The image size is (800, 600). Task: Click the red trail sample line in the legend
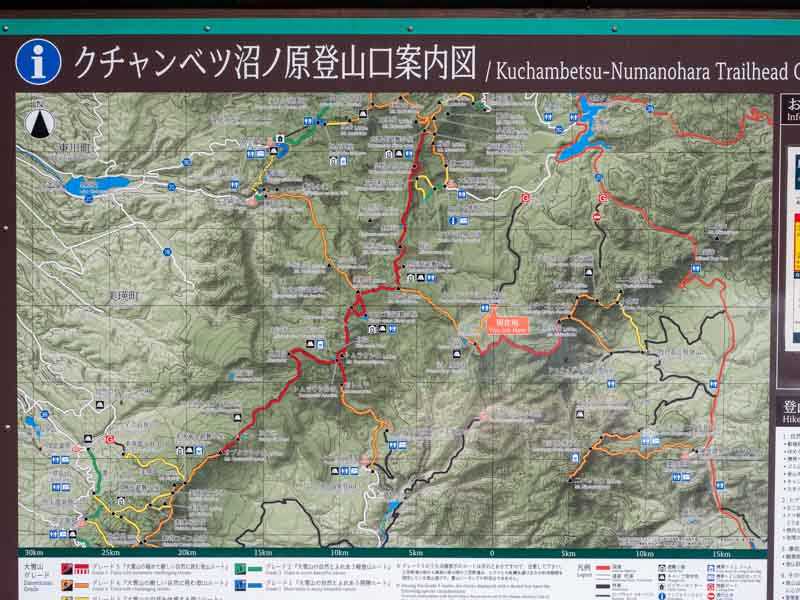point(604,567)
